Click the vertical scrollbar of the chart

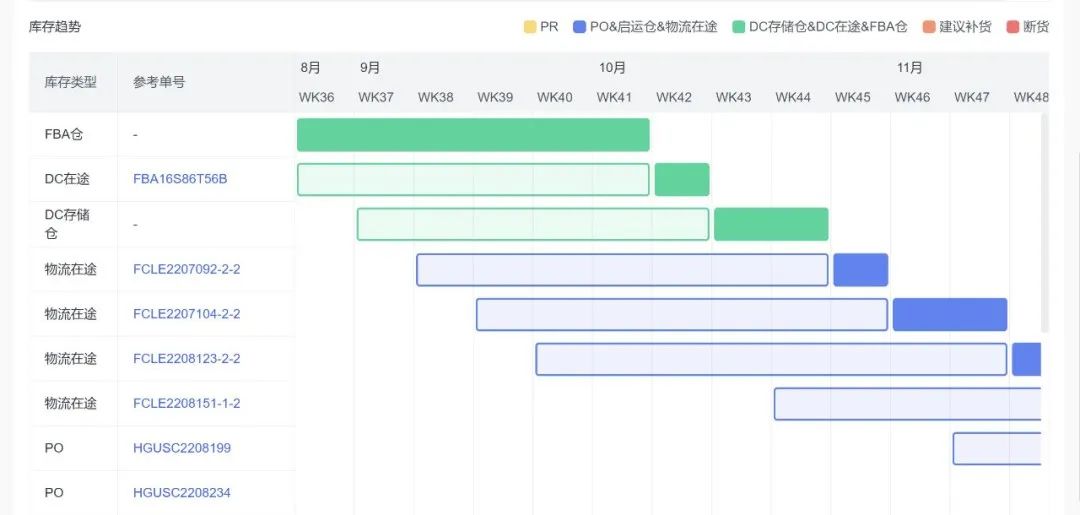1044,224
